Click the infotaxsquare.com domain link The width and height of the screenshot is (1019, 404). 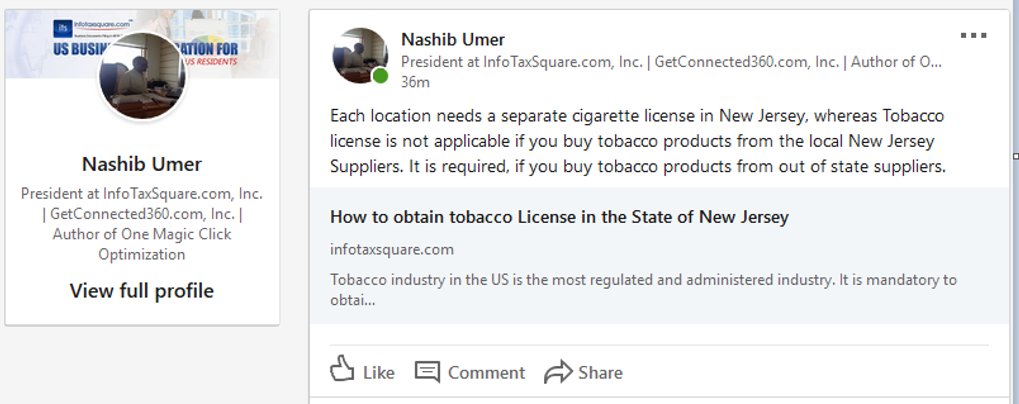click(392, 249)
